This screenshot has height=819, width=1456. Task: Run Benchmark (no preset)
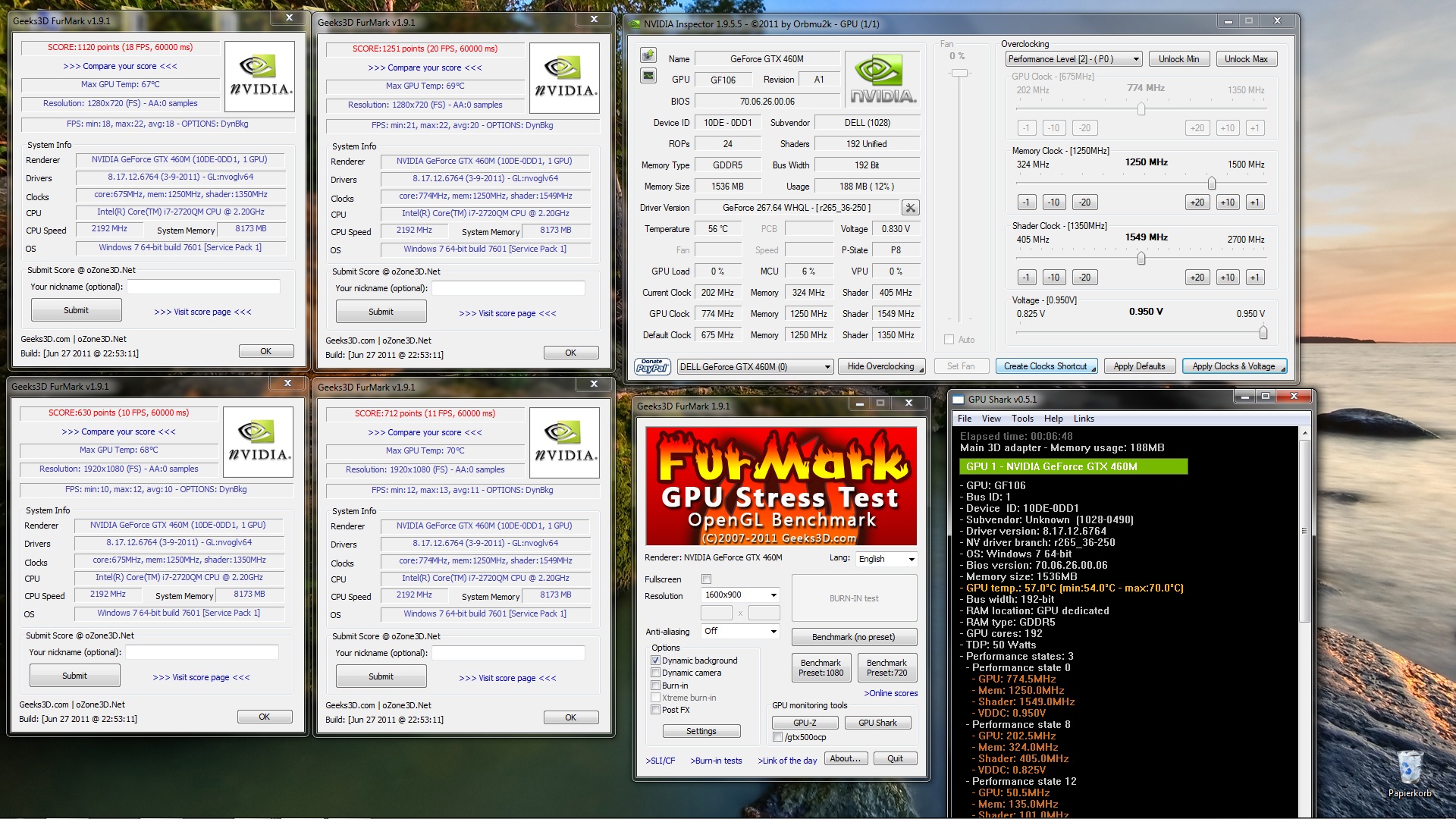coord(854,637)
